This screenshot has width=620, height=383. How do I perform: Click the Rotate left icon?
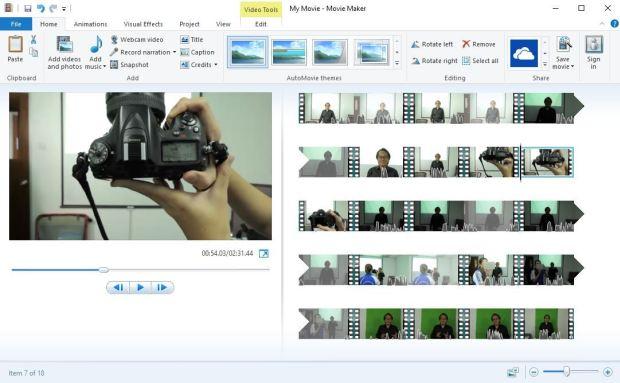[415, 44]
